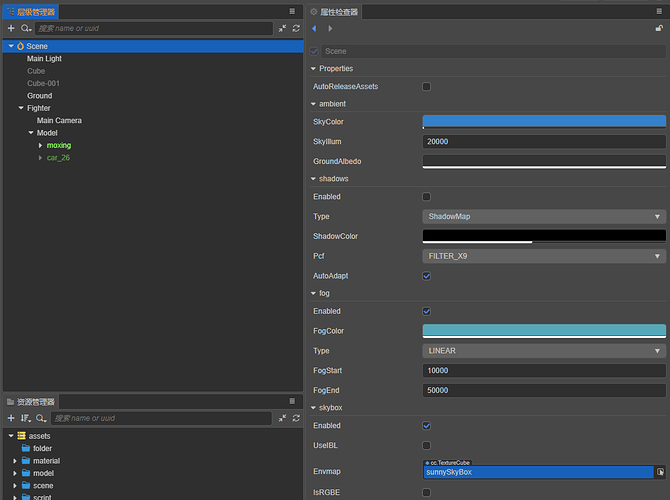Expand the car_26 node
670x500 pixels.
coord(40,158)
